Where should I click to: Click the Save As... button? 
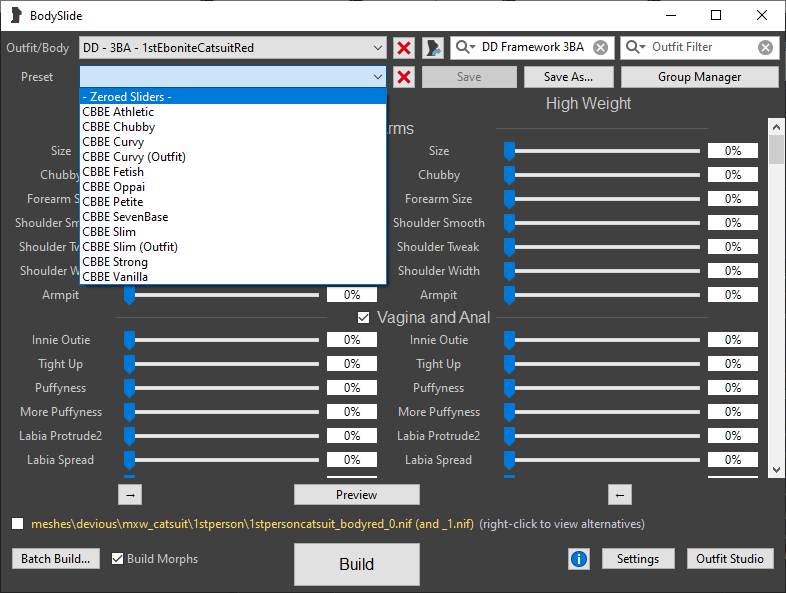[568, 77]
